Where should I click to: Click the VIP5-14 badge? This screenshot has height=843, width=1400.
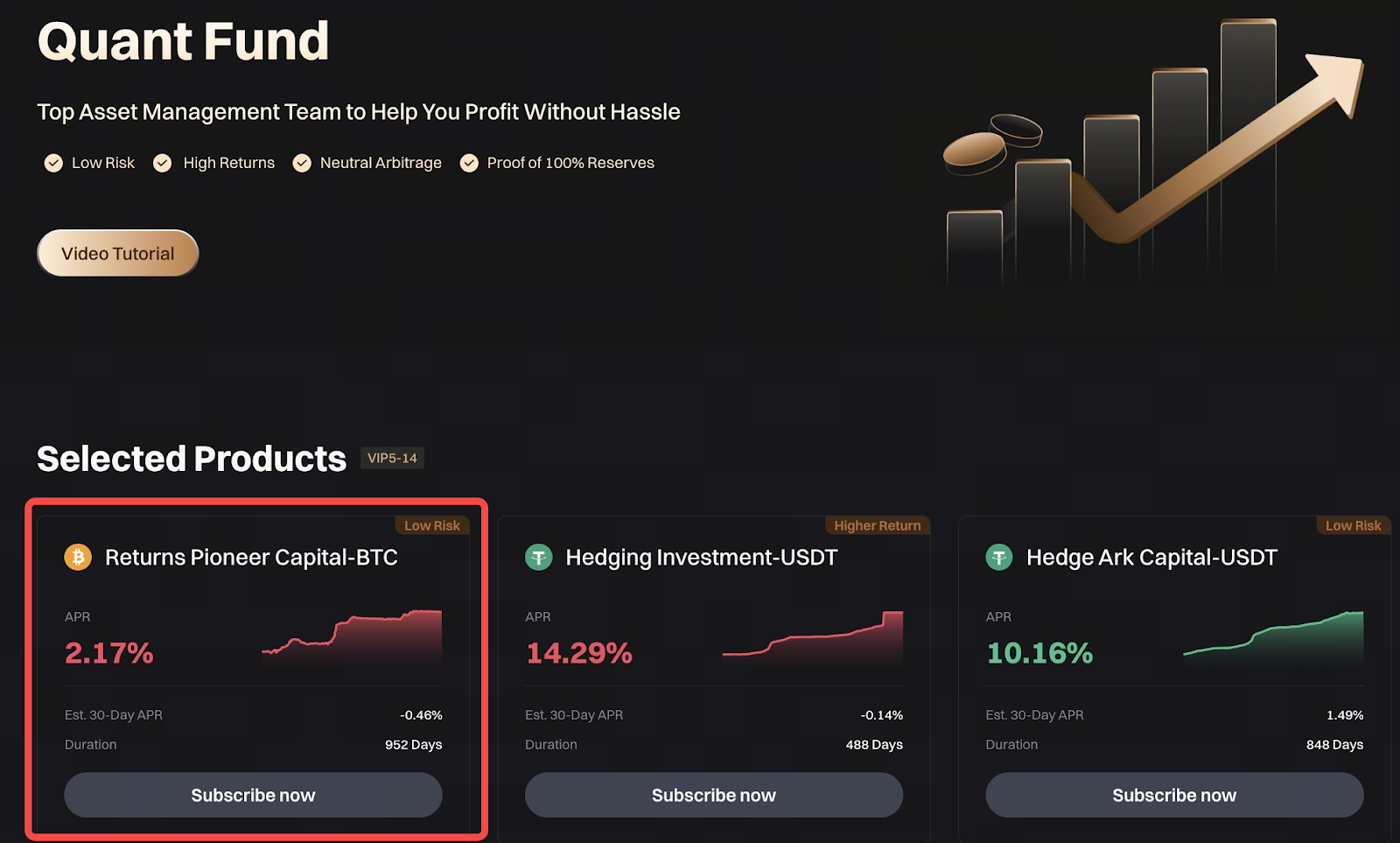[392, 458]
